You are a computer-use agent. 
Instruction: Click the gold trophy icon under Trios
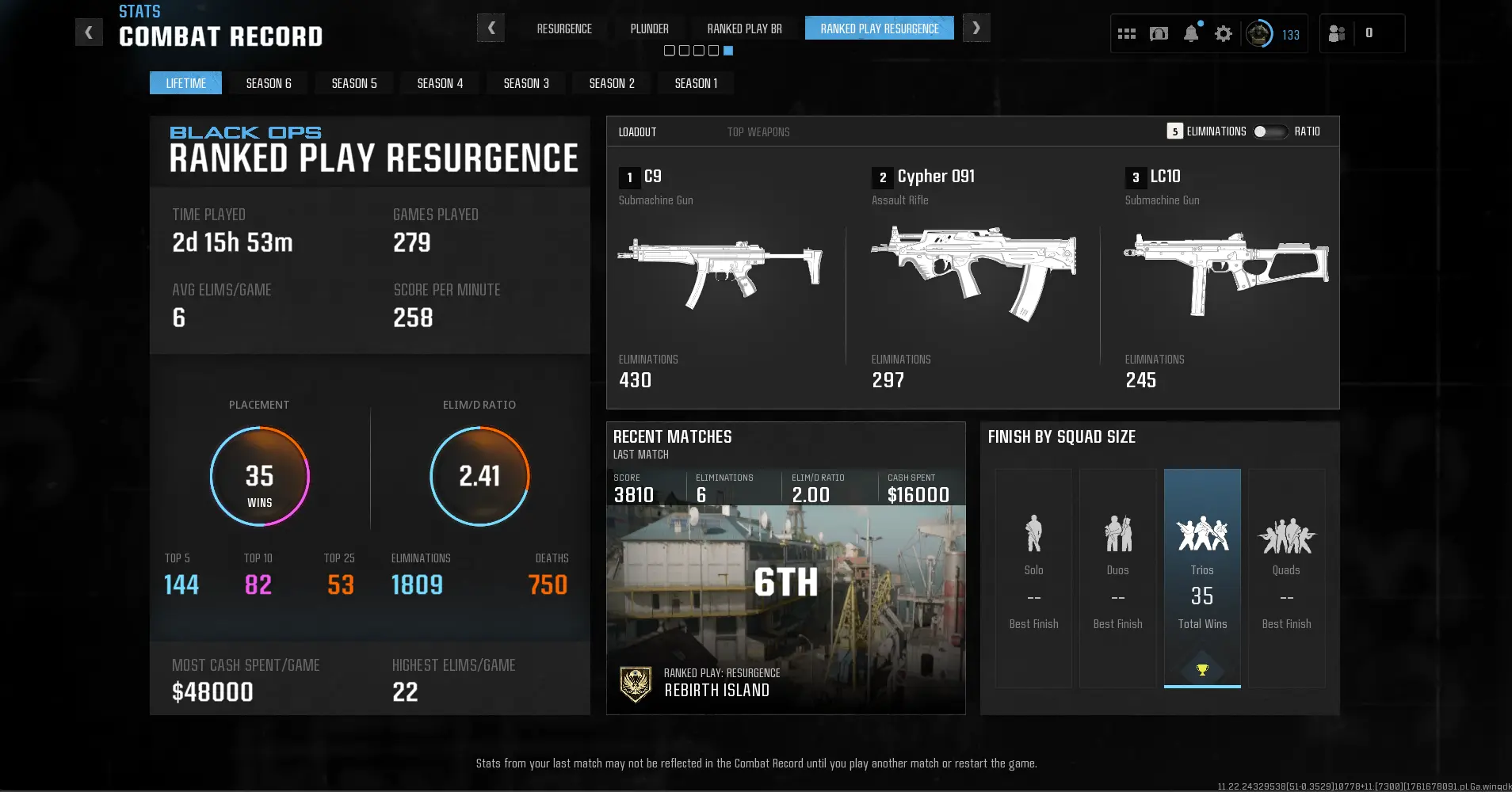tap(1202, 670)
